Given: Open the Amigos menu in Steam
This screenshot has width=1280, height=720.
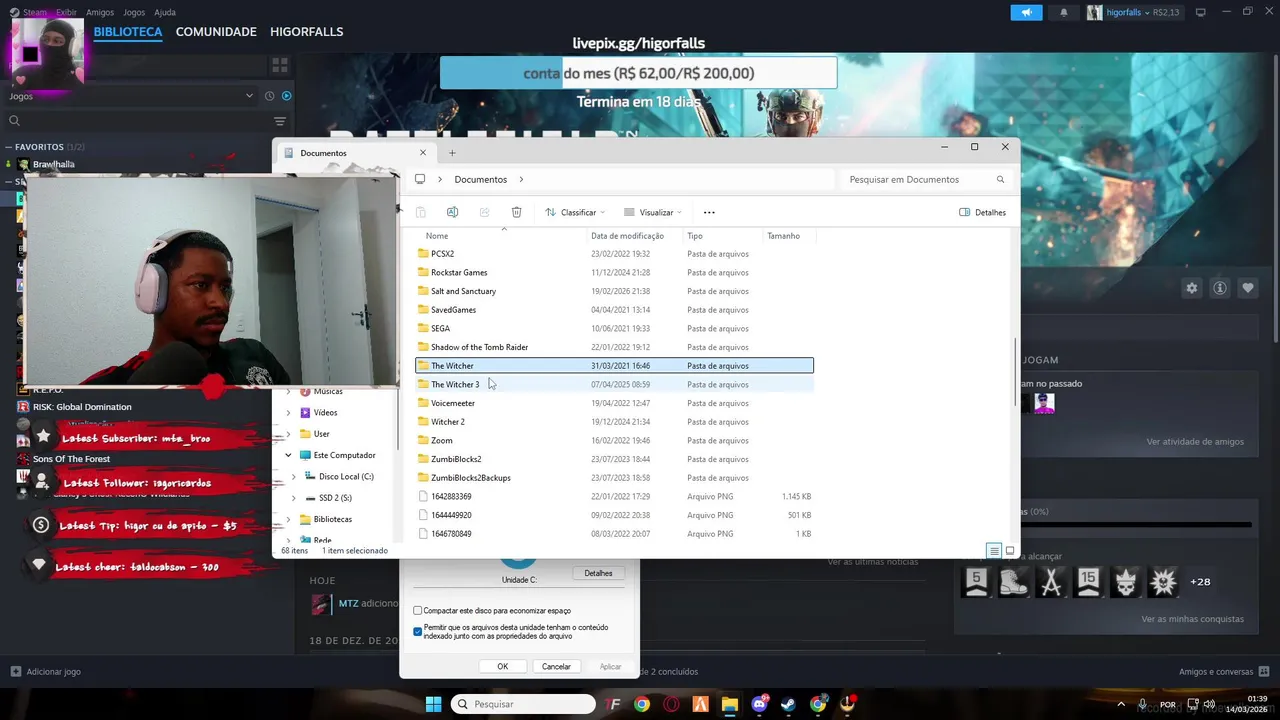Looking at the screenshot, I should tap(100, 12).
